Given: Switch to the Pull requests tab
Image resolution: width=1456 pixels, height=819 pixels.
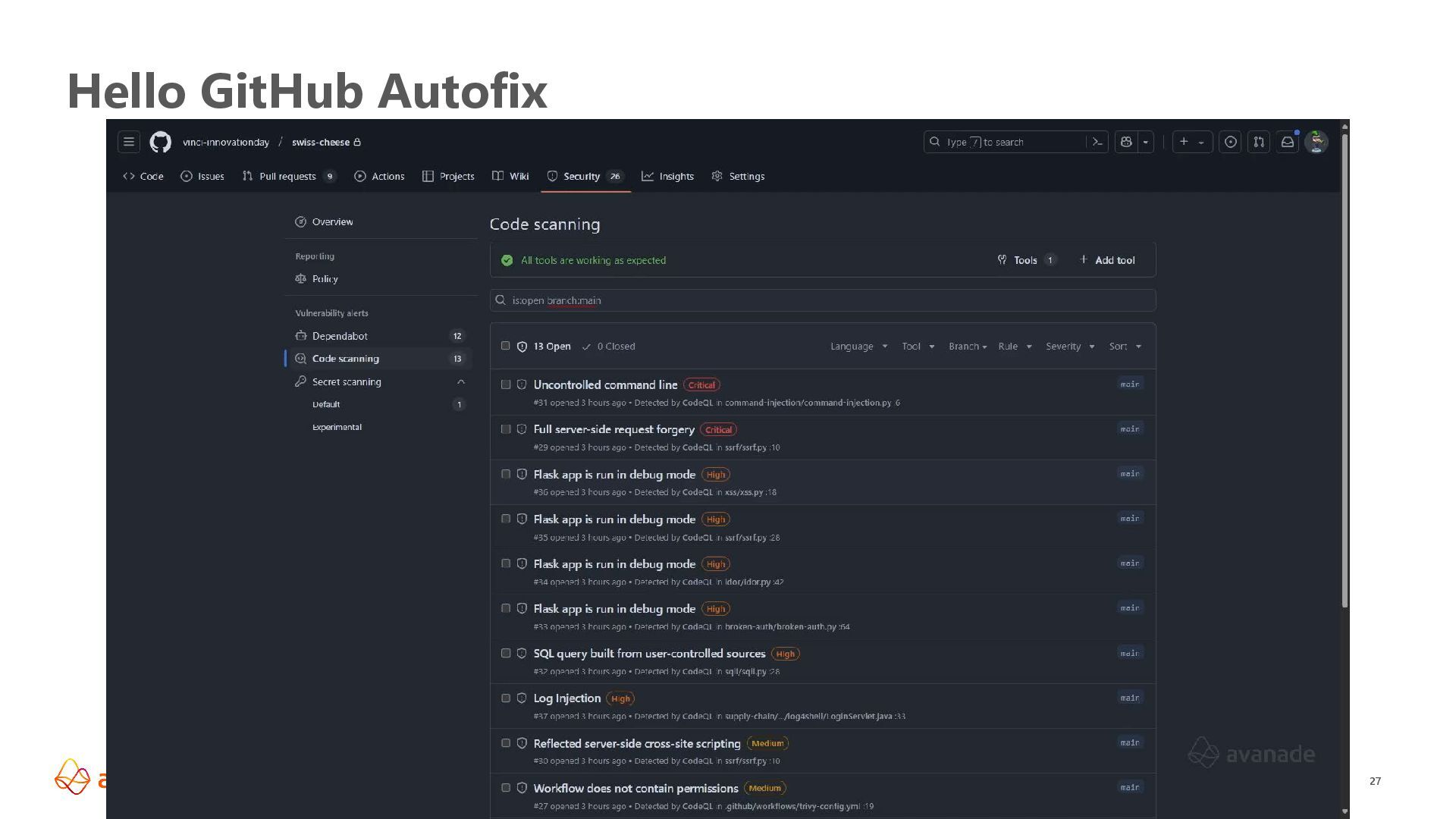Looking at the screenshot, I should [287, 176].
